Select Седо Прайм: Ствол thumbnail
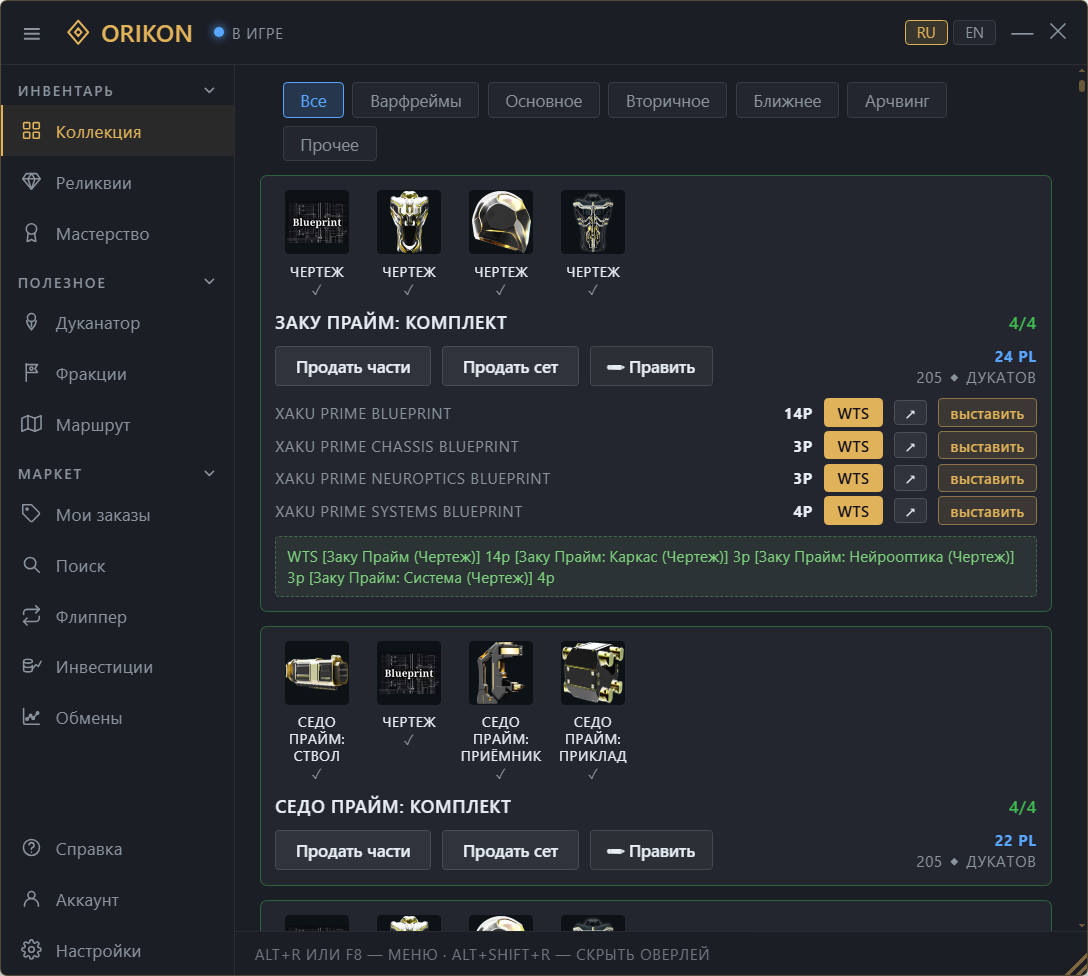Image resolution: width=1088 pixels, height=976 pixels. (317, 673)
